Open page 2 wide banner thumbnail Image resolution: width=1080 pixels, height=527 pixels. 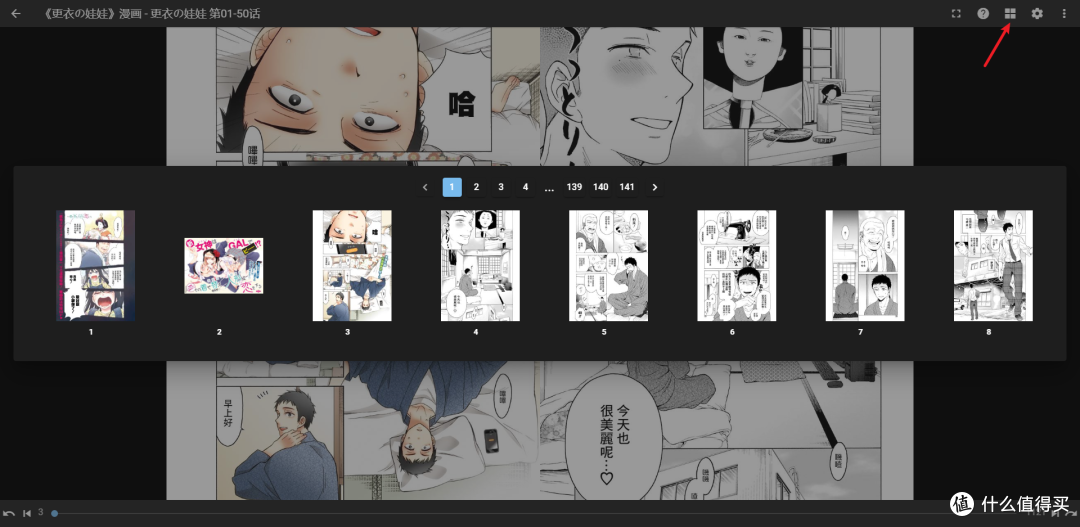tap(223, 266)
